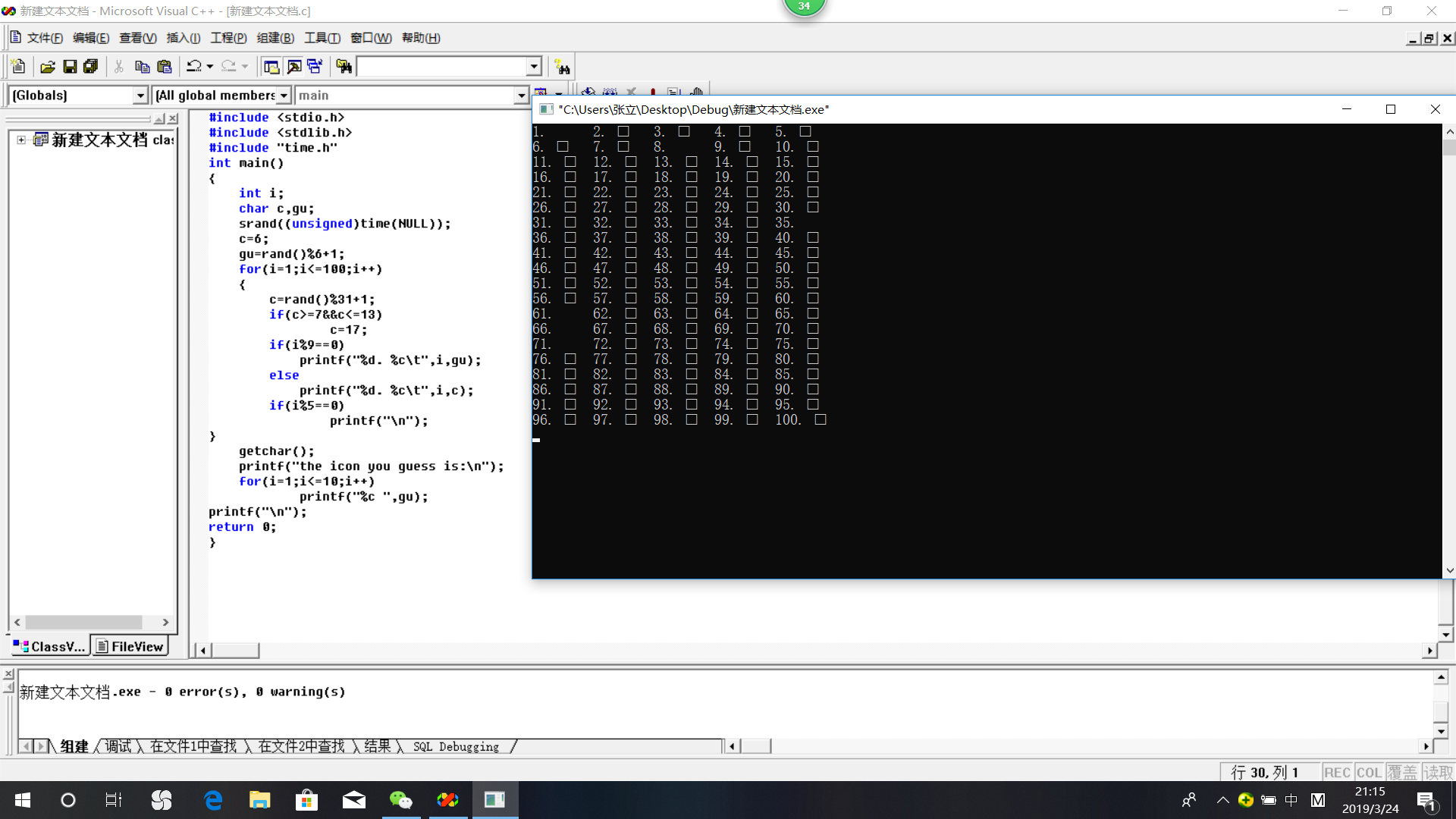The height and width of the screenshot is (819, 1456).
Task: Click the New Text File toolbar icon
Action: click(x=19, y=67)
